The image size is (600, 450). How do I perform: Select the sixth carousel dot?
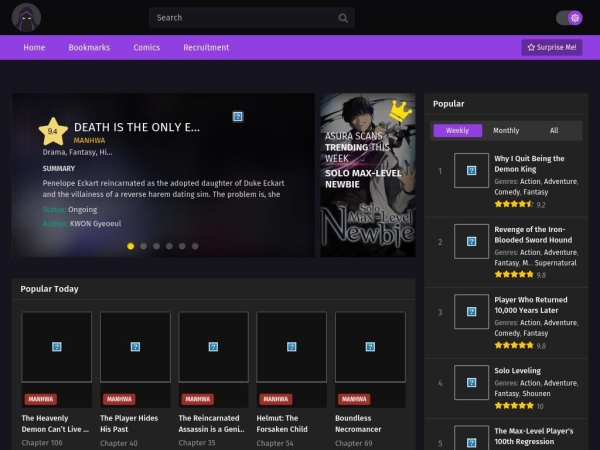click(x=195, y=246)
